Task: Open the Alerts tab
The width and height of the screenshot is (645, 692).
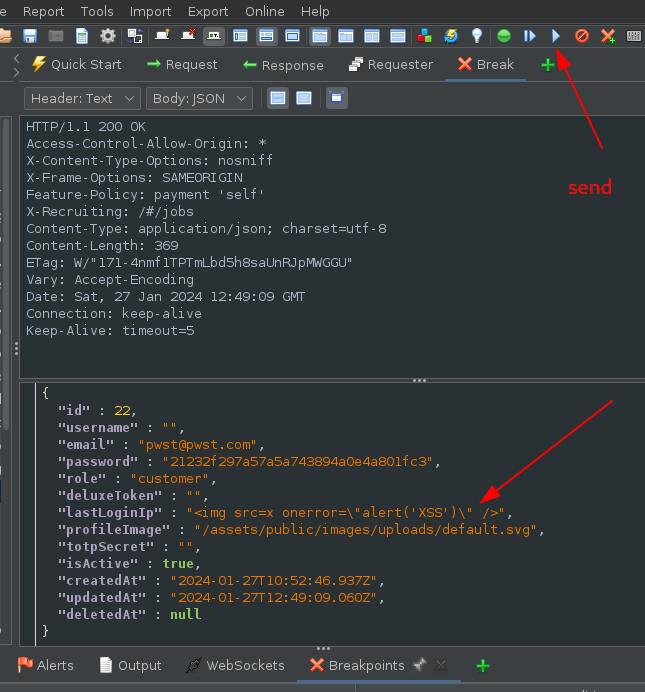Action: pyautogui.click(x=45, y=665)
